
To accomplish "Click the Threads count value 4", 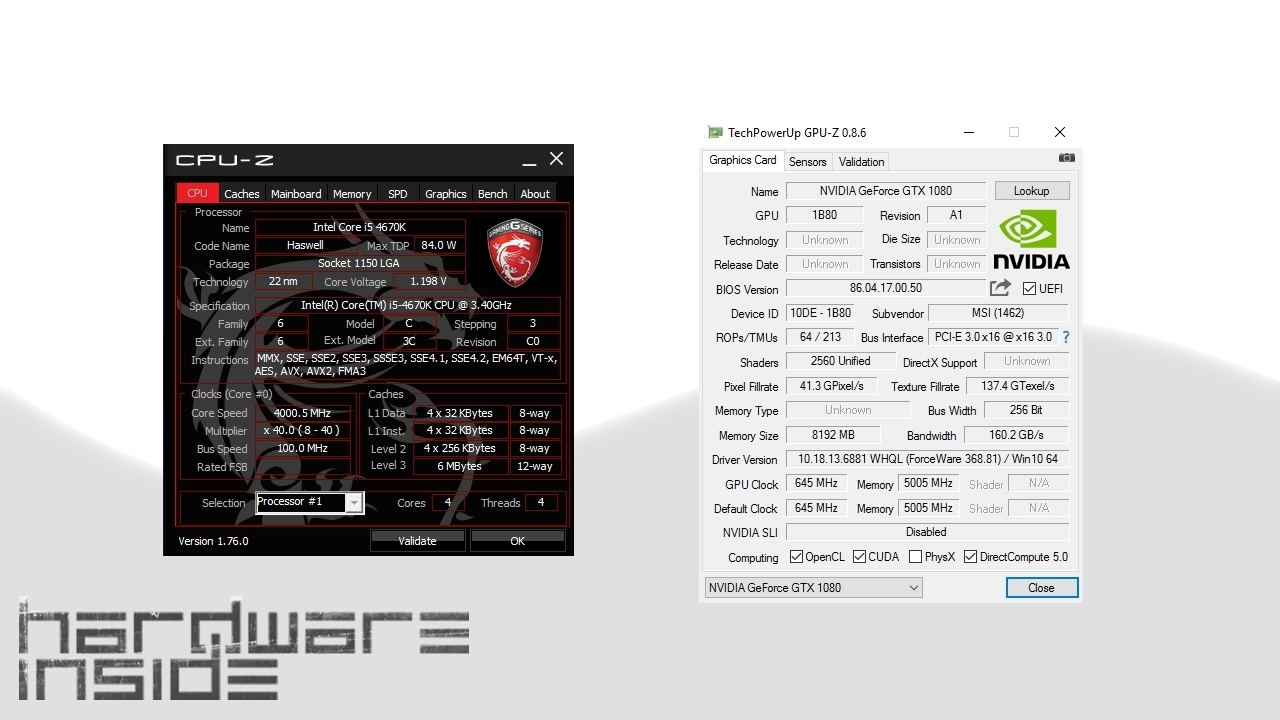I will pyautogui.click(x=541, y=503).
